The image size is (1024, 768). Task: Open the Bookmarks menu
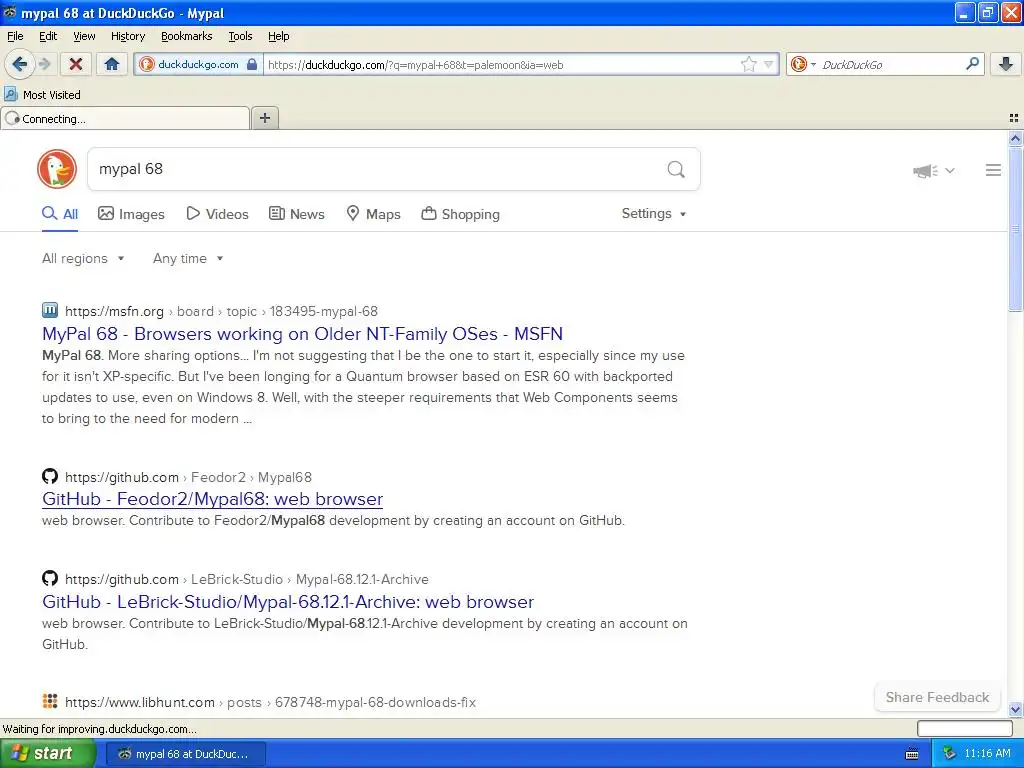pyautogui.click(x=186, y=36)
